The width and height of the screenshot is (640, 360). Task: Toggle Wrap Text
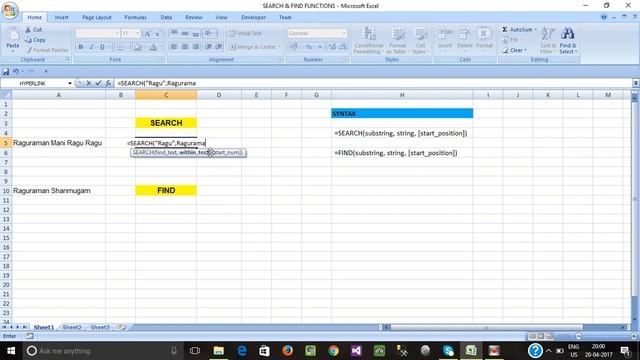245,33
